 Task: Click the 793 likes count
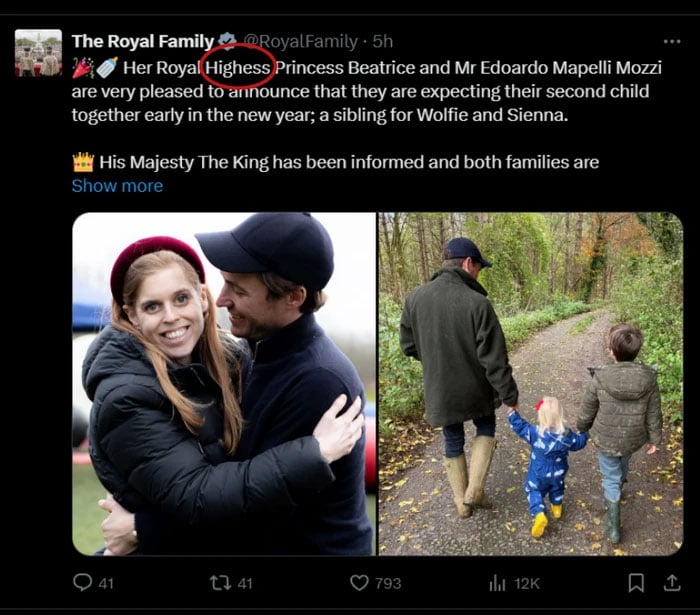click(388, 583)
